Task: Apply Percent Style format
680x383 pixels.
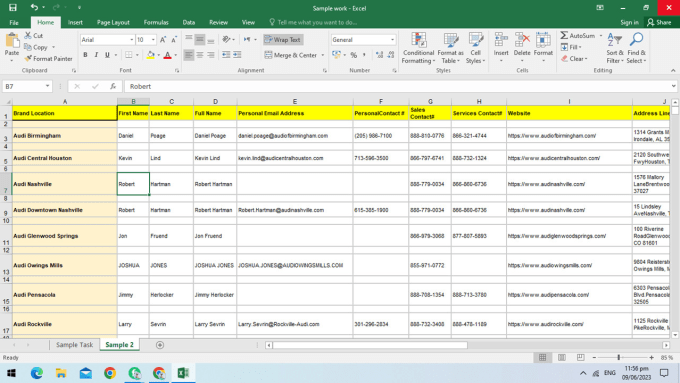Action: [x=354, y=55]
